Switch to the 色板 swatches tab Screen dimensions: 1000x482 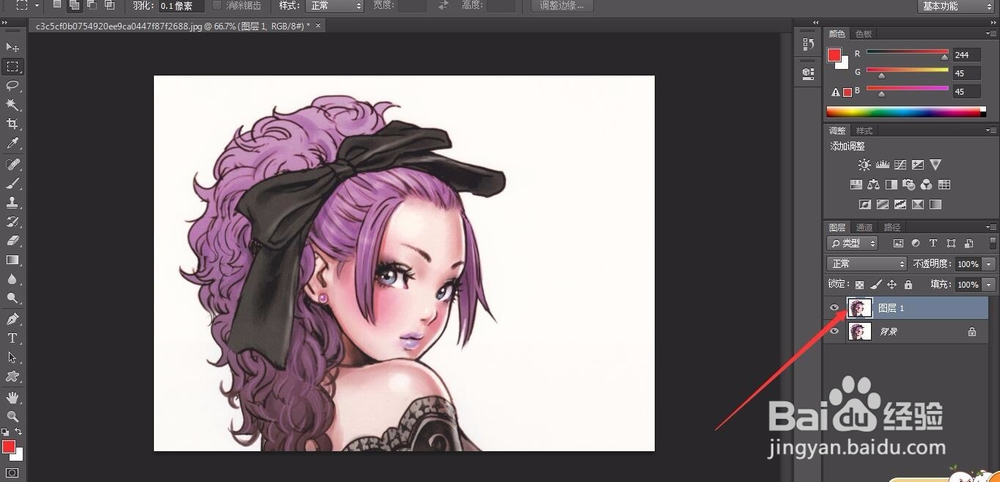click(864, 34)
